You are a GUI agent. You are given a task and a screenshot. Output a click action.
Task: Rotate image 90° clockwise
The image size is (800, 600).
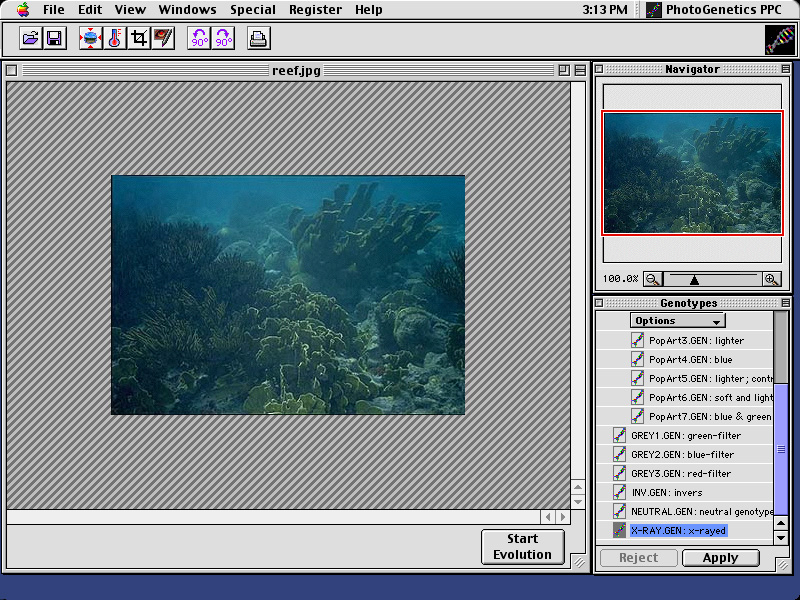tap(222, 39)
